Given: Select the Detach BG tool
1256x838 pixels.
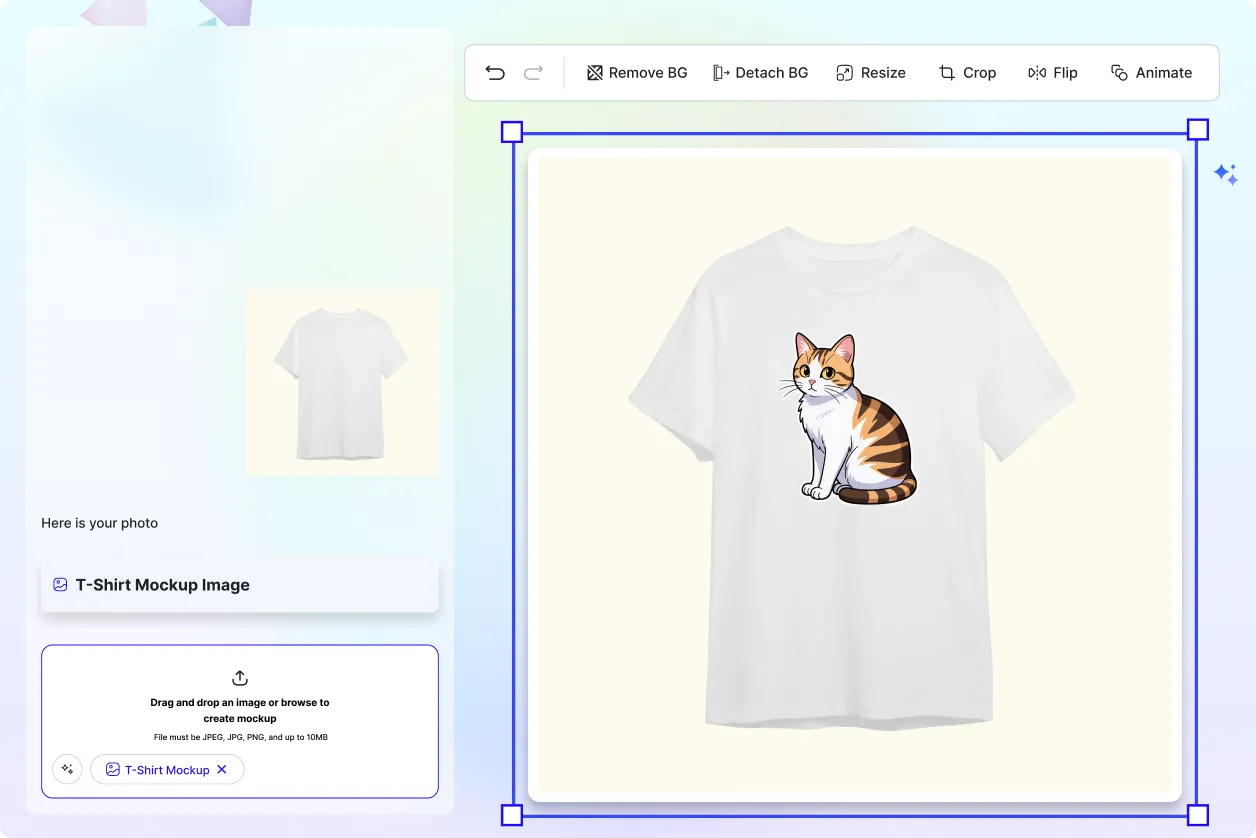Looking at the screenshot, I should [x=760, y=72].
